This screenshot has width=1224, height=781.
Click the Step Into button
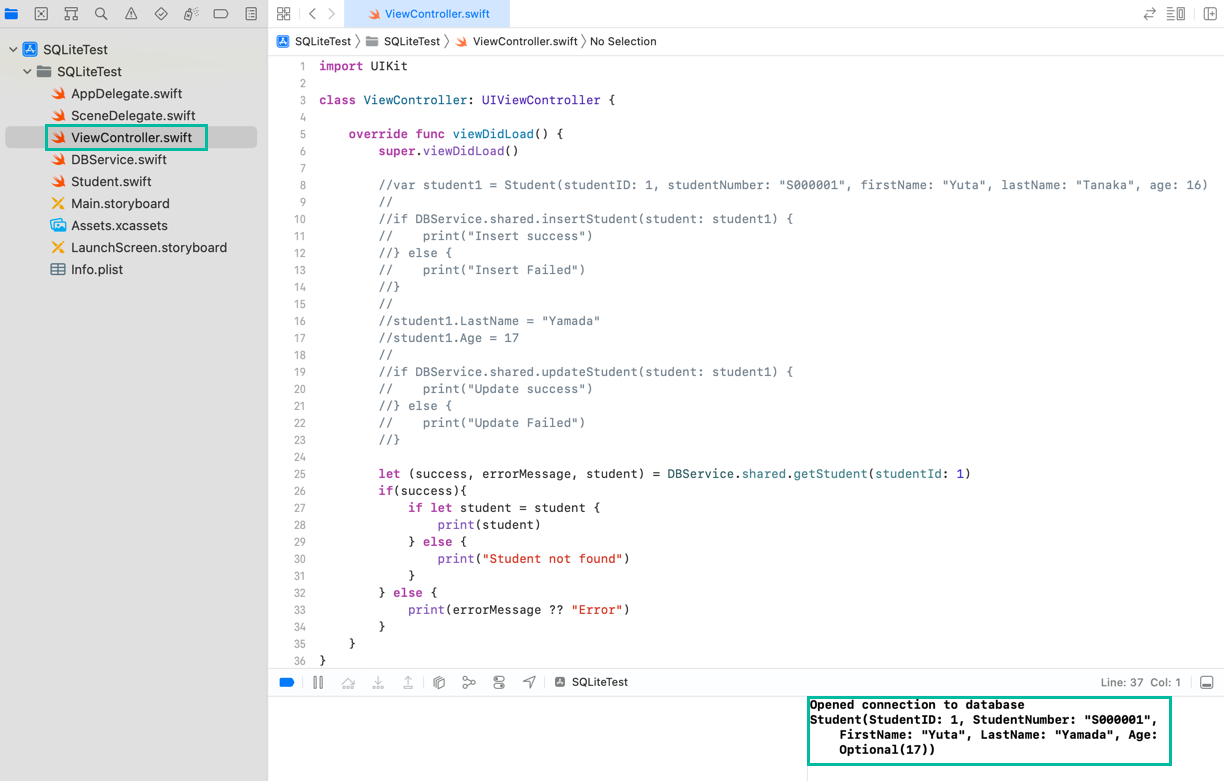point(378,682)
